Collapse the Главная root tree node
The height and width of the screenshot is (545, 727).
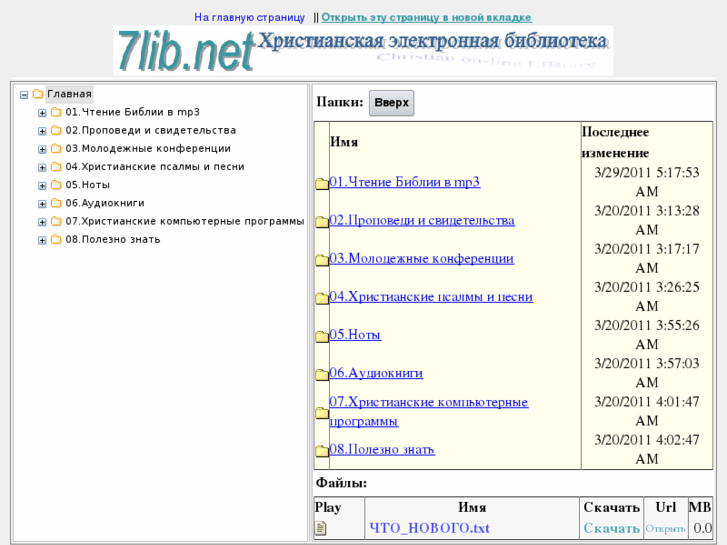click(x=24, y=95)
